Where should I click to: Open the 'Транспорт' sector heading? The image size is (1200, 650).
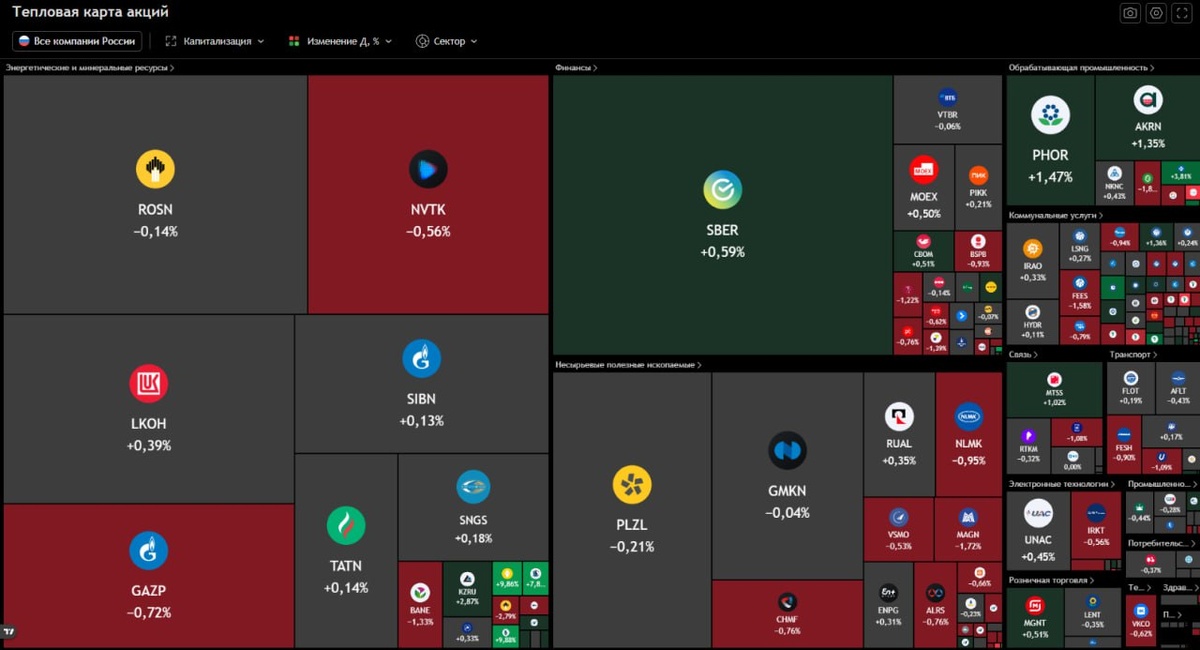pyautogui.click(x=1133, y=354)
